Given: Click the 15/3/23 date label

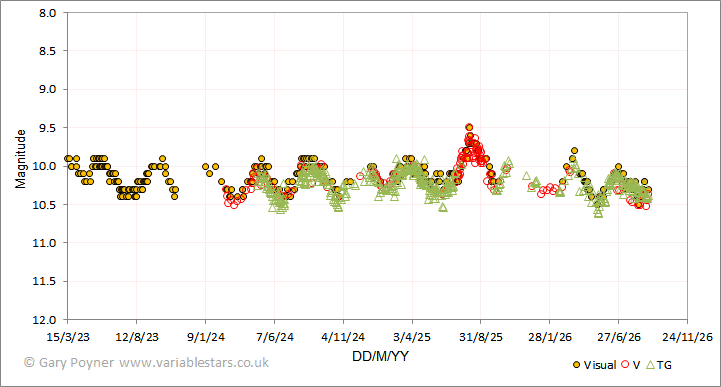Looking at the screenshot, I should pos(68,337).
